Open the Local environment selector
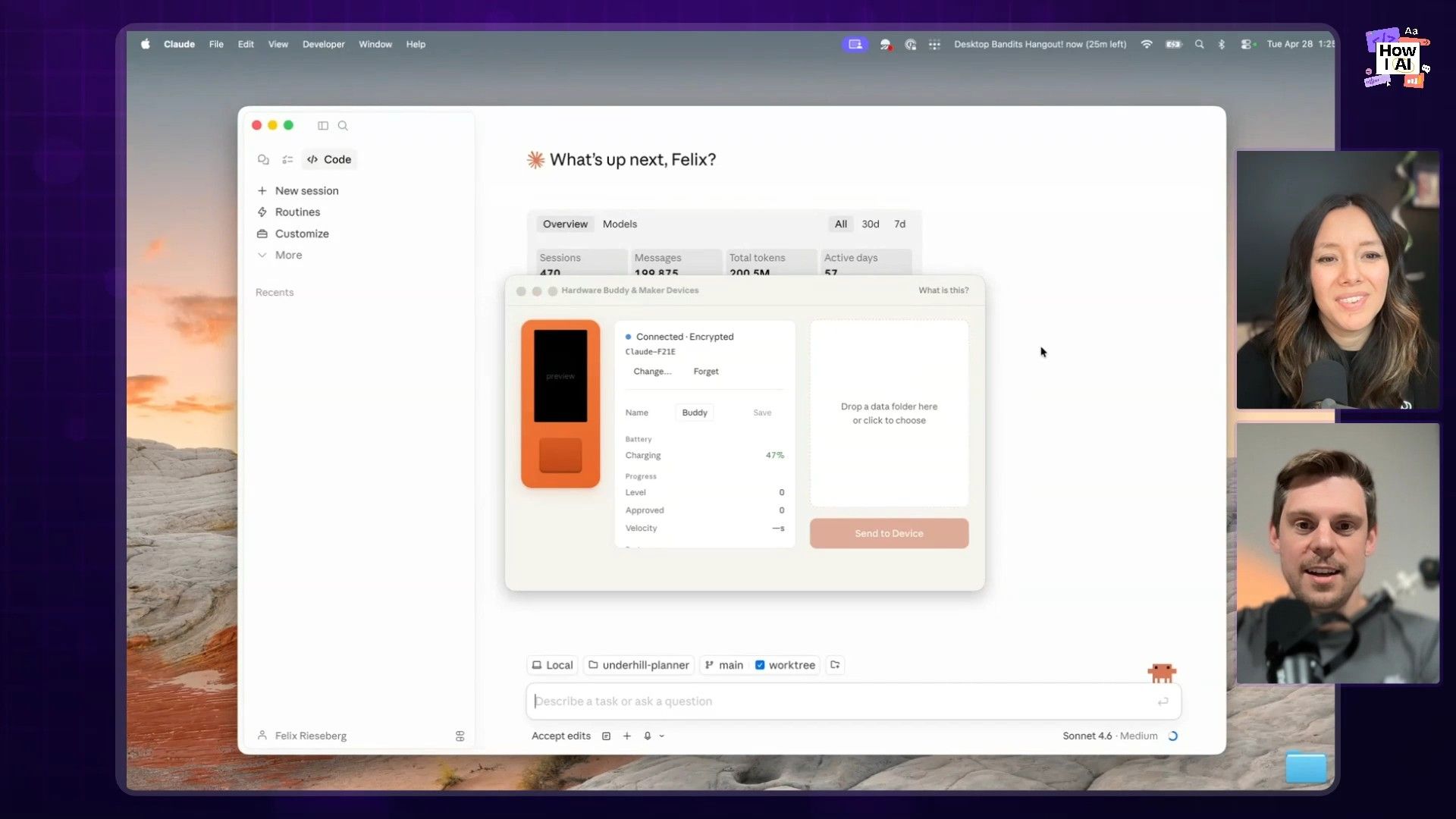This screenshot has height=819, width=1456. 552,665
